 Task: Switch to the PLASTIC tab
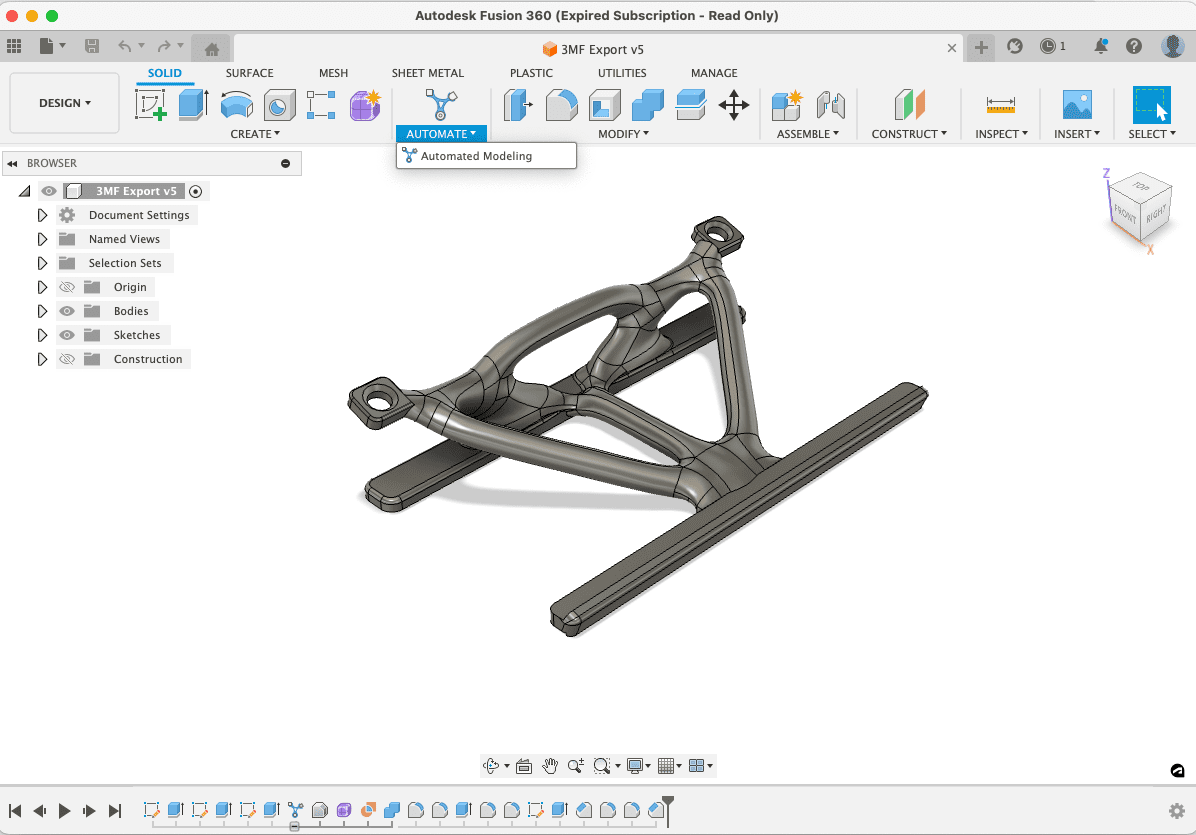tap(532, 73)
